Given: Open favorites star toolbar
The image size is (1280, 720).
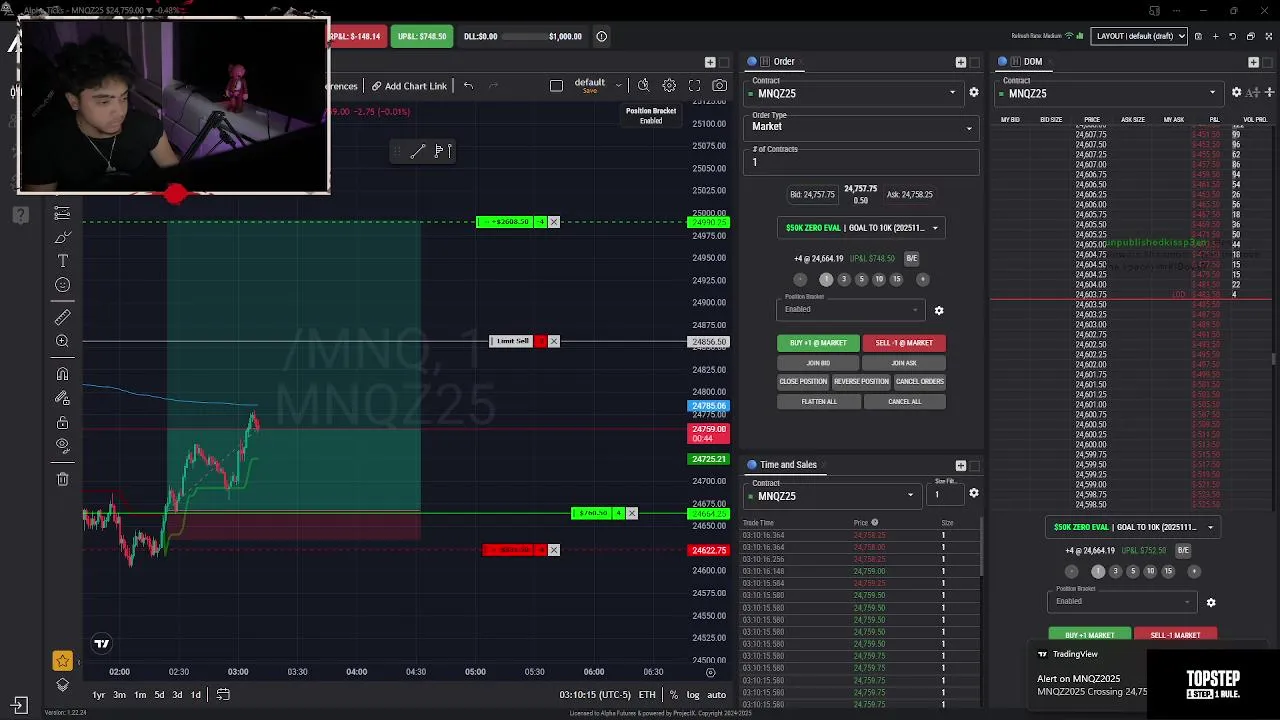Looking at the screenshot, I should point(63,661).
